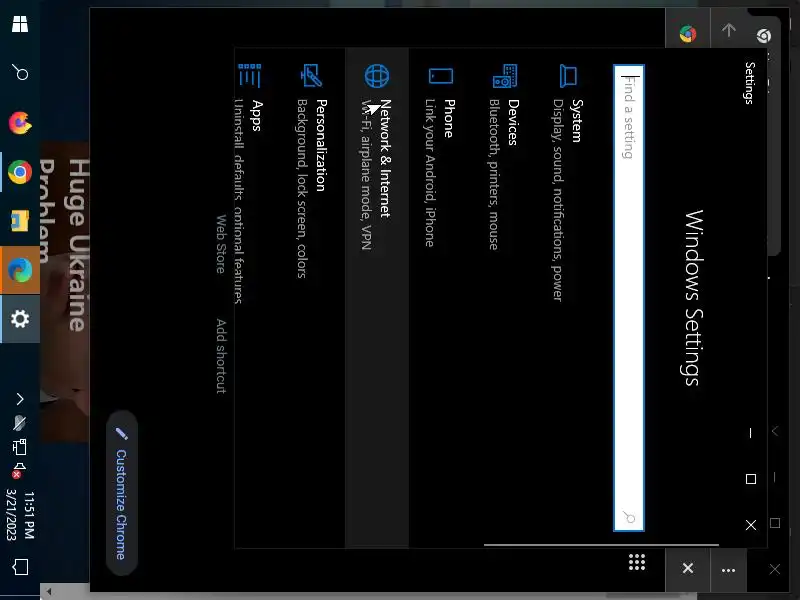Click the Chrome three-dots more button
800x600 pixels.
click(729, 570)
